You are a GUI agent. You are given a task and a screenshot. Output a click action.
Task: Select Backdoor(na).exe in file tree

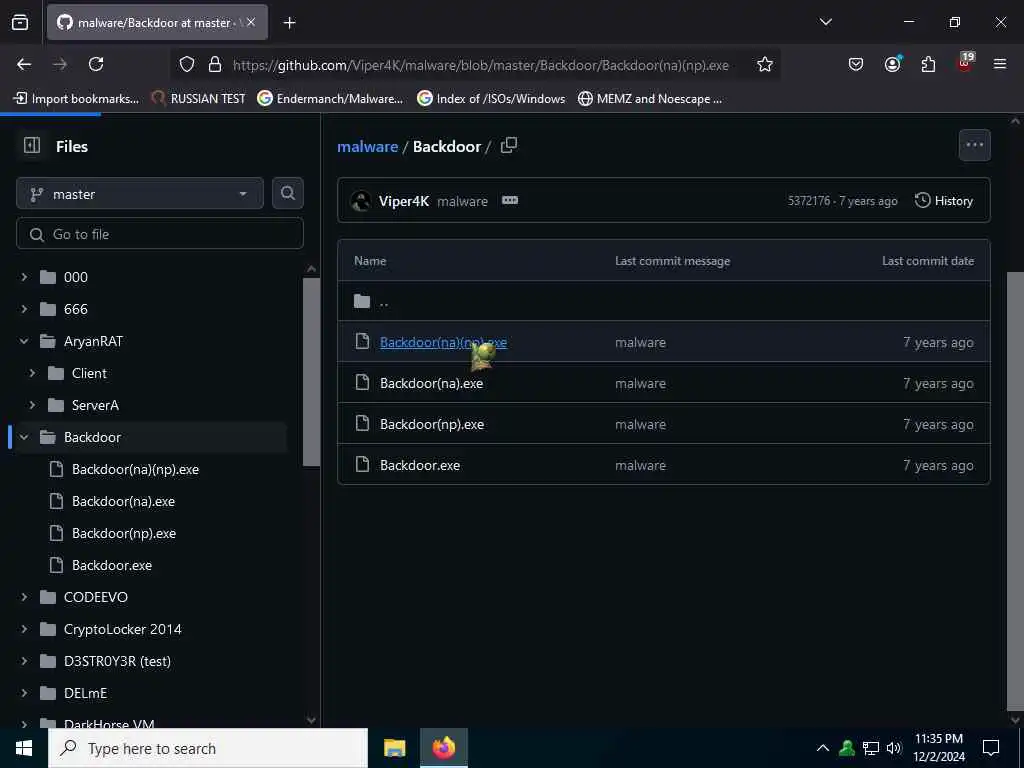tap(123, 501)
